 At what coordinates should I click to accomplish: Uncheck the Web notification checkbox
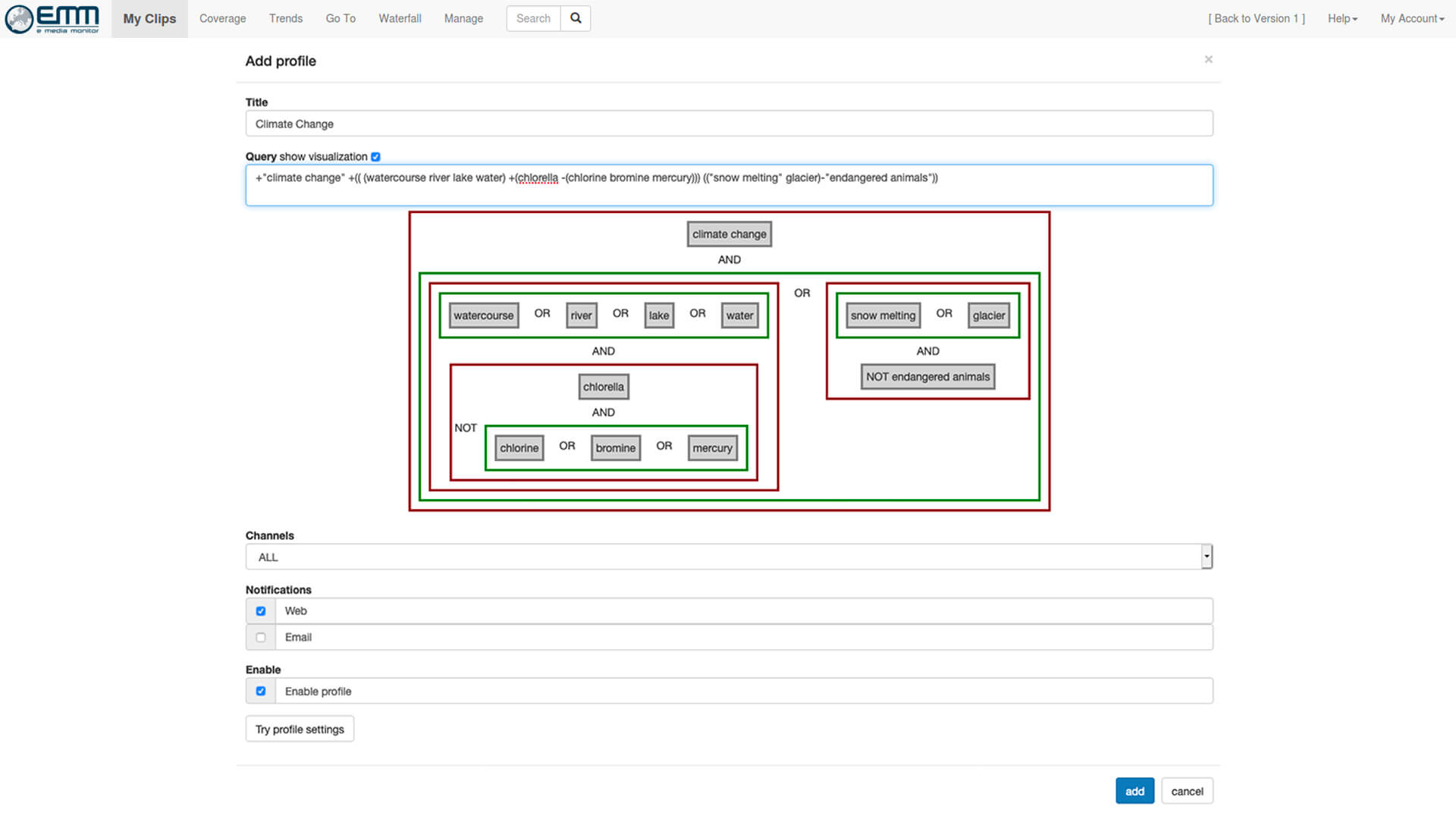pos(261,611)
